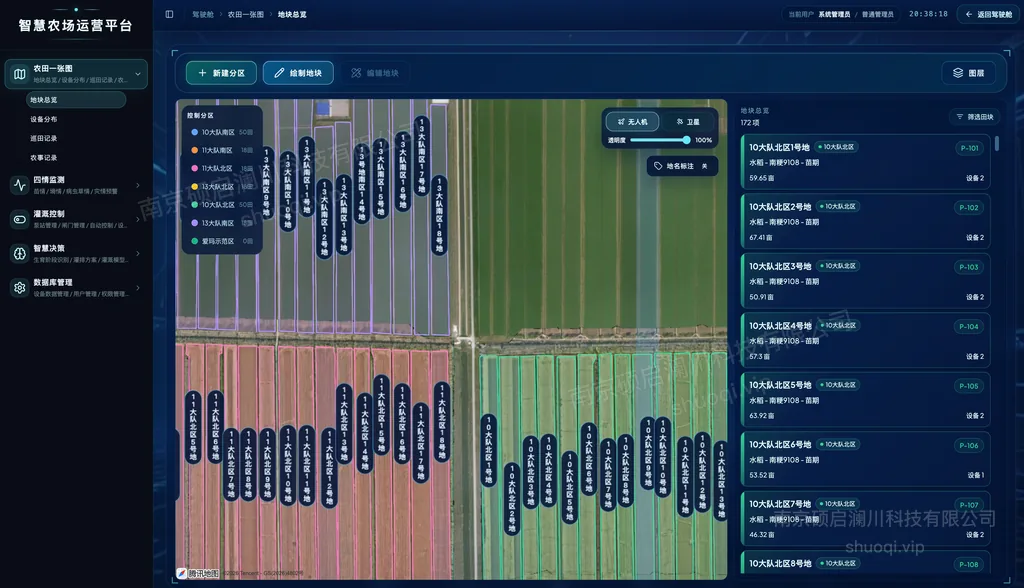Click the 11大队北区 pink legend dot
The width and height of the screenshot is (1024, 588).
pos(195,168)
